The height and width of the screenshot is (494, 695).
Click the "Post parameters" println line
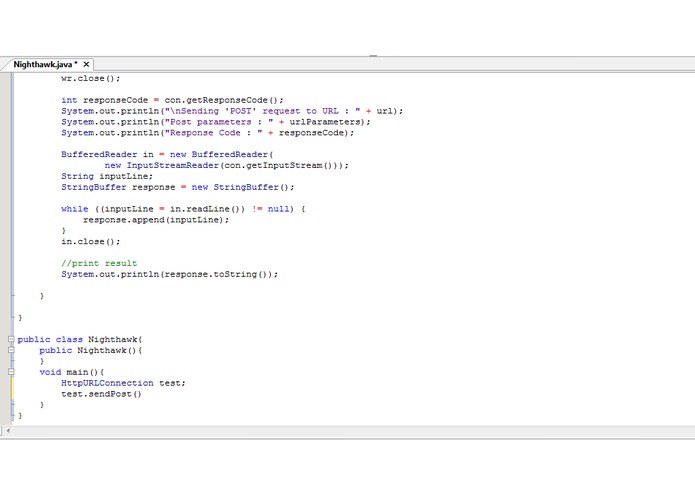click(216, 122)
